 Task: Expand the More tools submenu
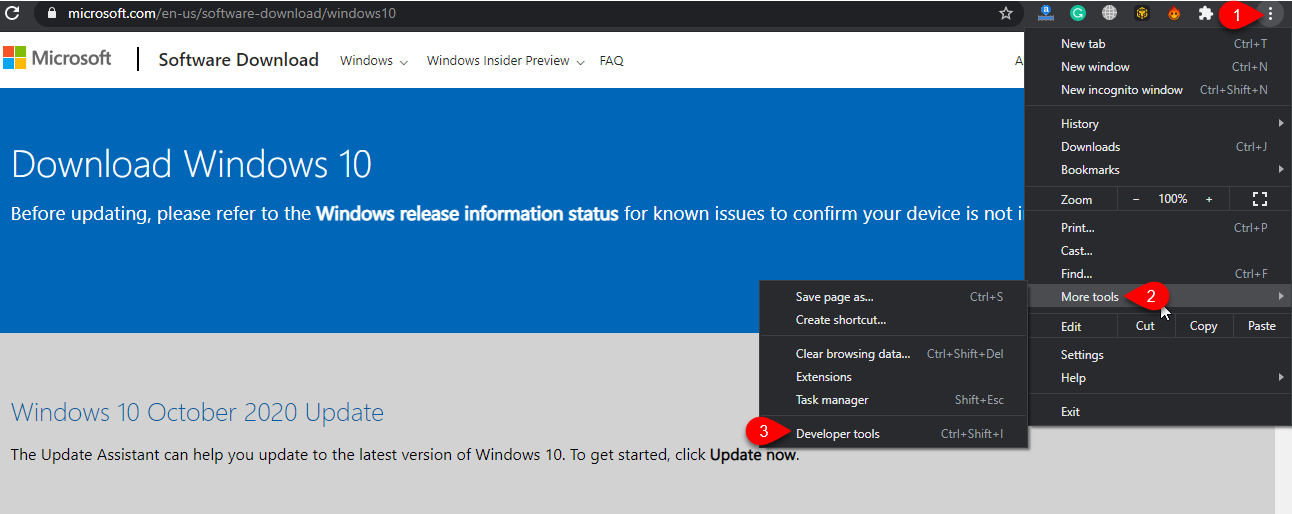[x=1158, y=297]
